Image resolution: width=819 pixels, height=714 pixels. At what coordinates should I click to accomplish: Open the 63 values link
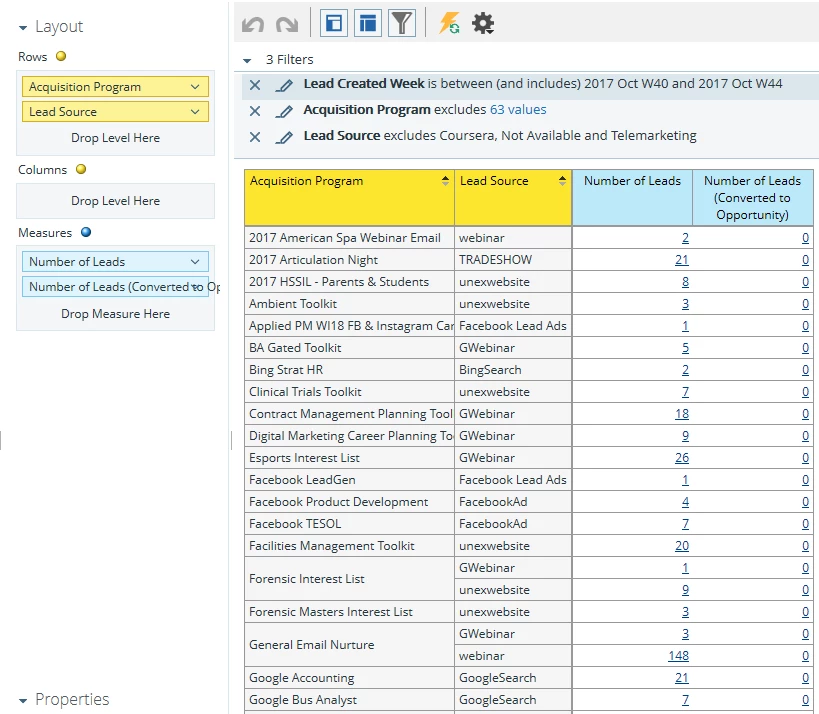click(518, 110)
